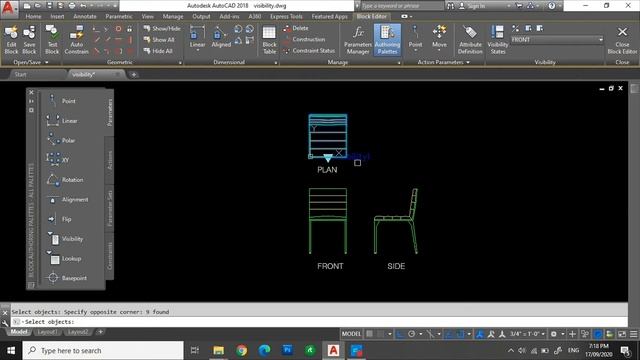The image size is (640, 360).
Task: Open the Express Tools tab
Action: pos(286,16)
